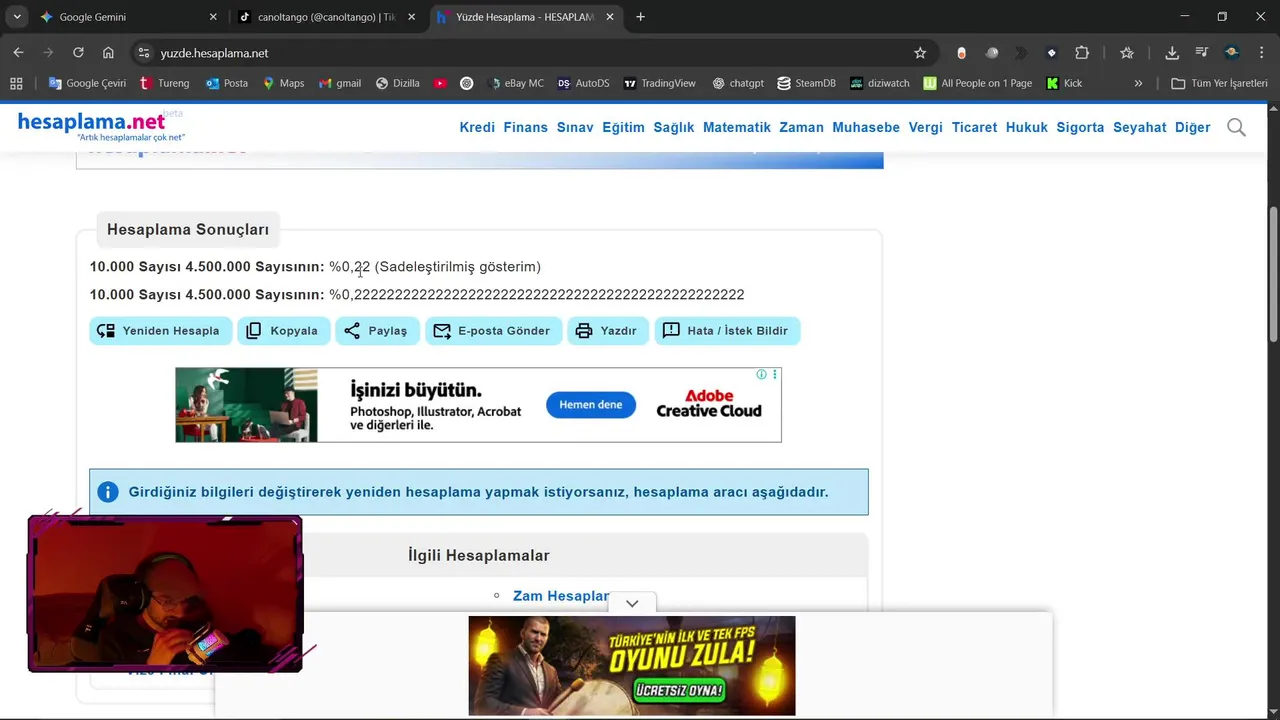Open the YouTube bookmark icon
This screenshot has width=1280, height=720.
[x=440, y=83]
